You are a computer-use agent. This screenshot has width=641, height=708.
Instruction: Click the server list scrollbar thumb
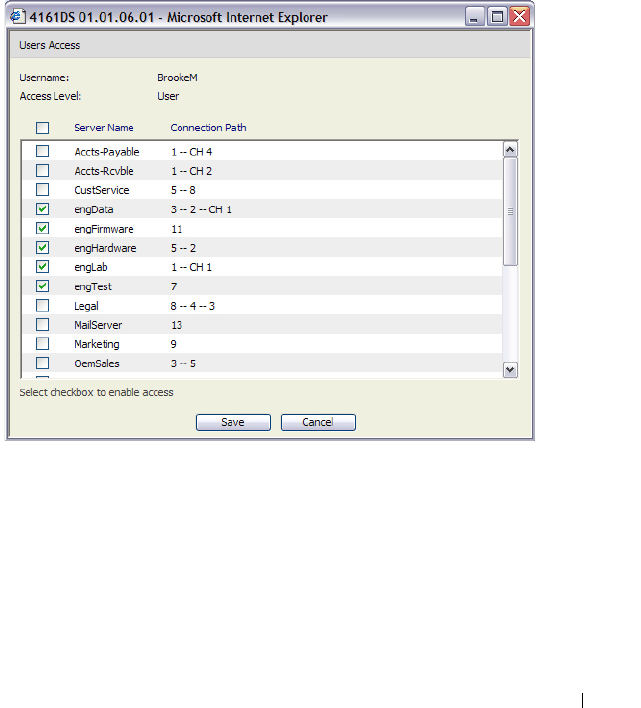coord(510,211)
